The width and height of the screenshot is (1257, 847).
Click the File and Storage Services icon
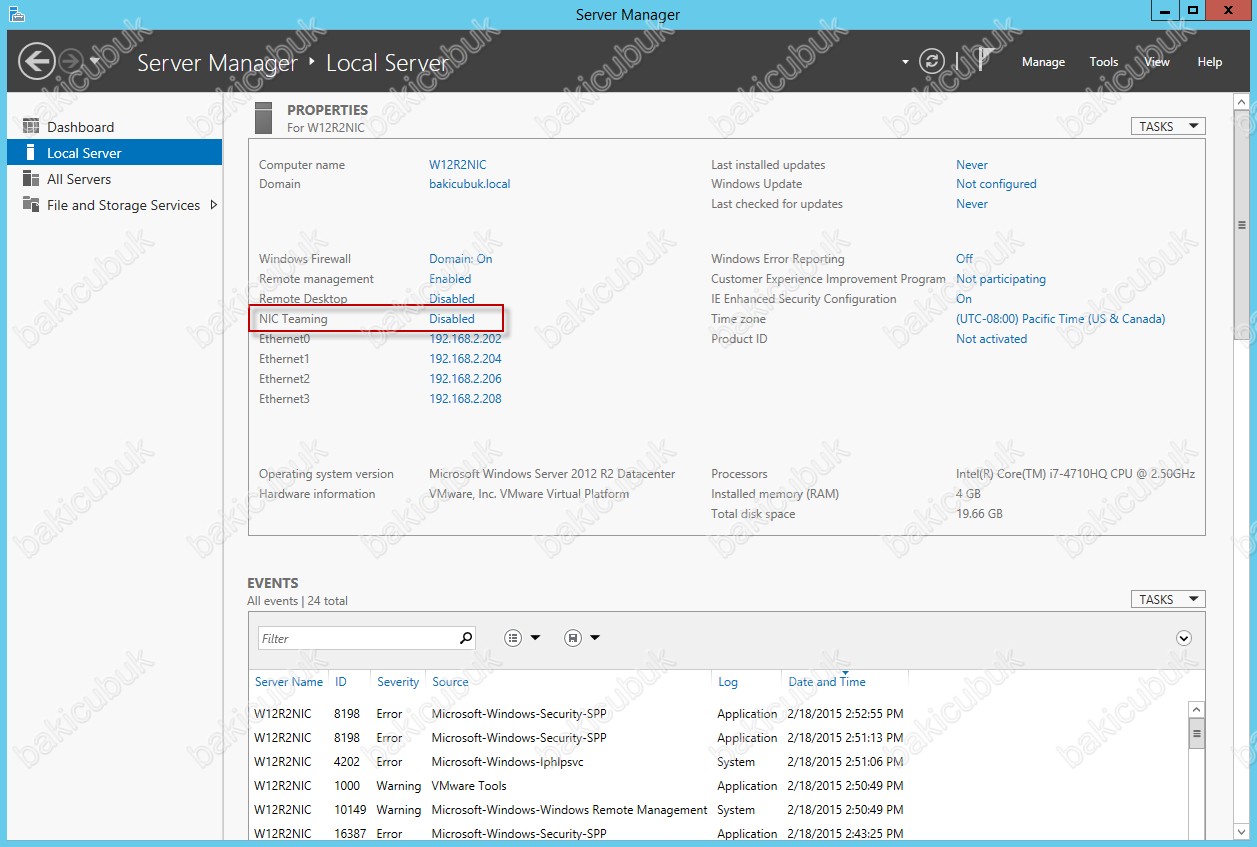pyautogui.click(x=31, y=205)
